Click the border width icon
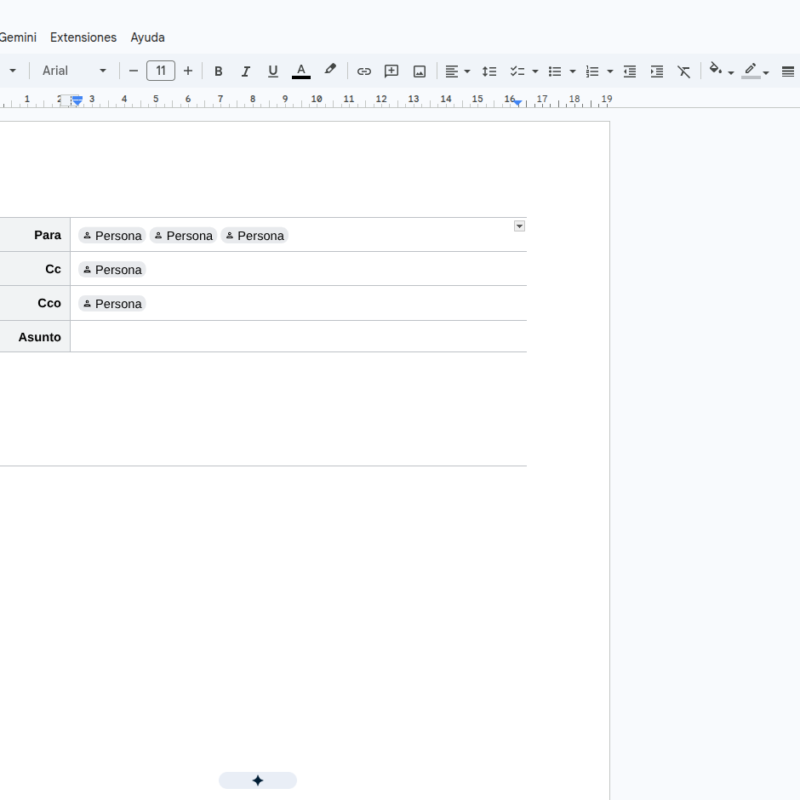Image resolution: width=800 pixels, height=800 pixels. pos(788,71)
